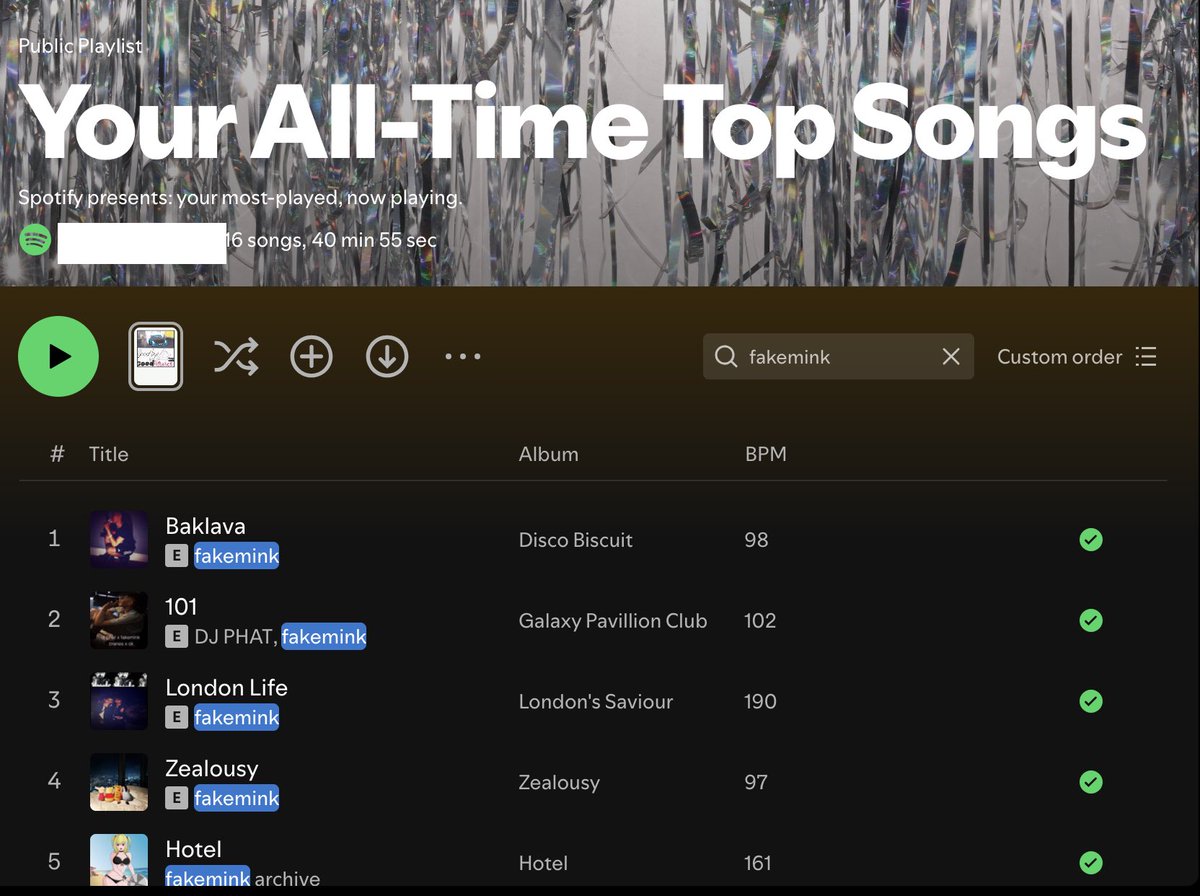The height and width of the screenshot is (896, 1200).
Task: Open artist fakemink under Baklava
Action: click(236, 556)
